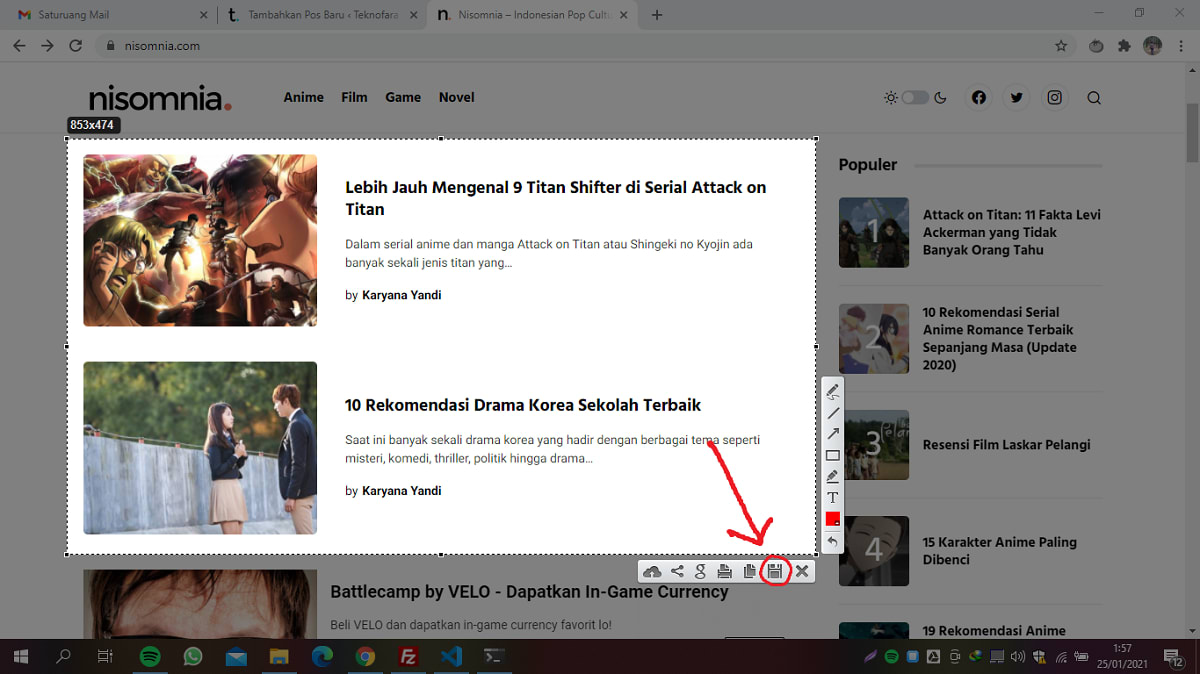Open Chrome extensions puzzle icon

1124,46
